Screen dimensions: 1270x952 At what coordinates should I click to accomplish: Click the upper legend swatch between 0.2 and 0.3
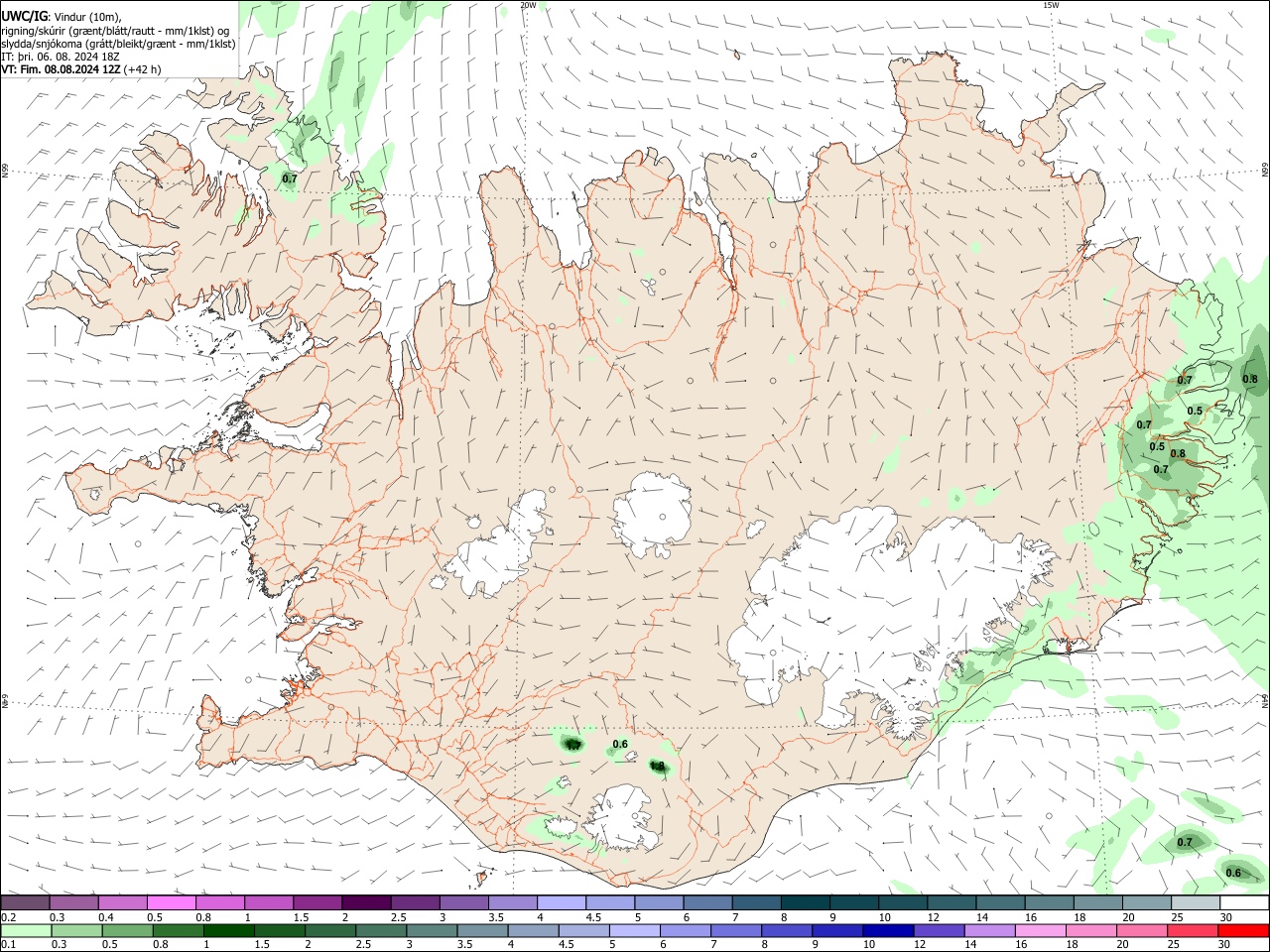tap(25, 902)
